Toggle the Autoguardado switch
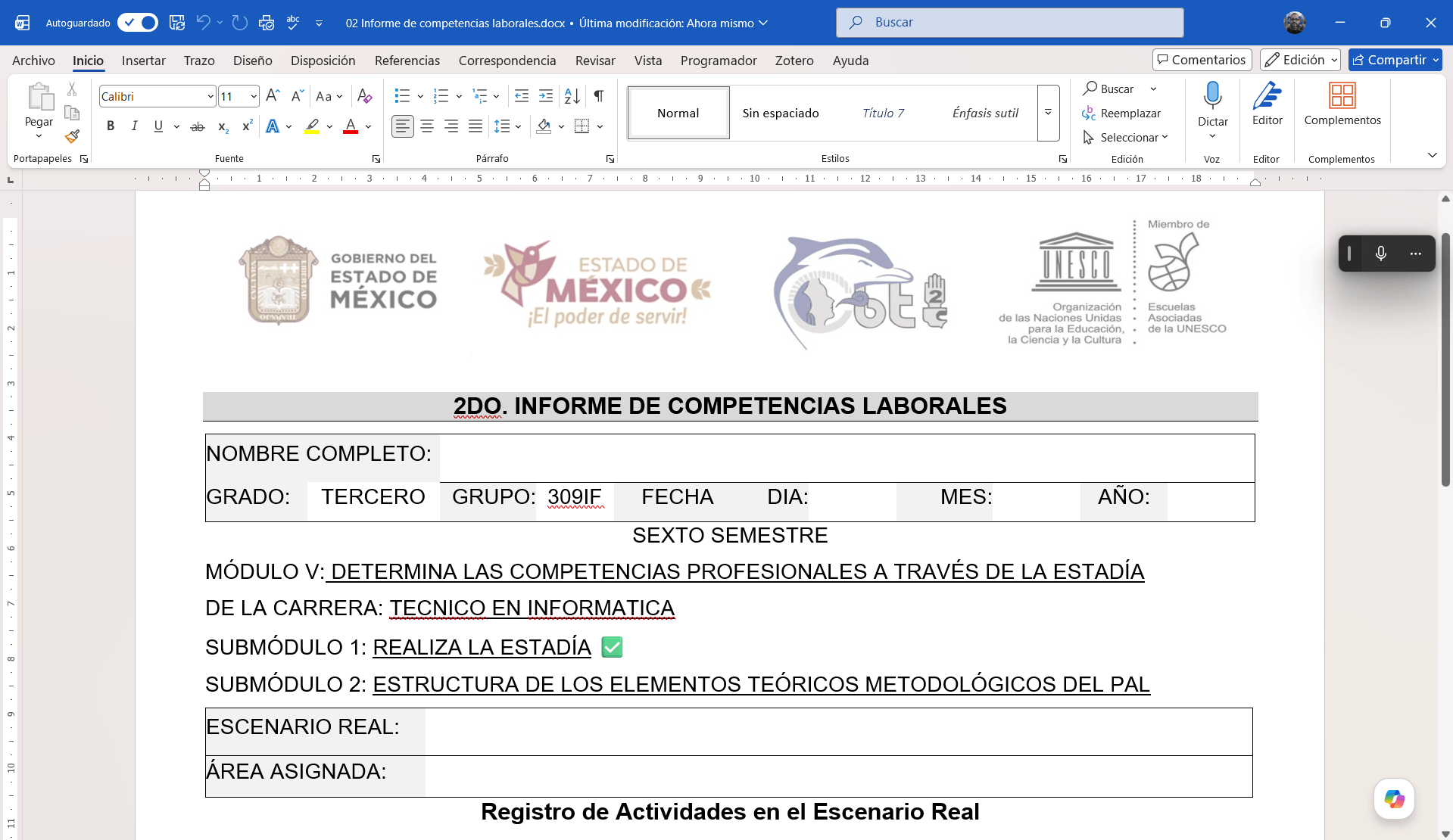 [138, 23]
